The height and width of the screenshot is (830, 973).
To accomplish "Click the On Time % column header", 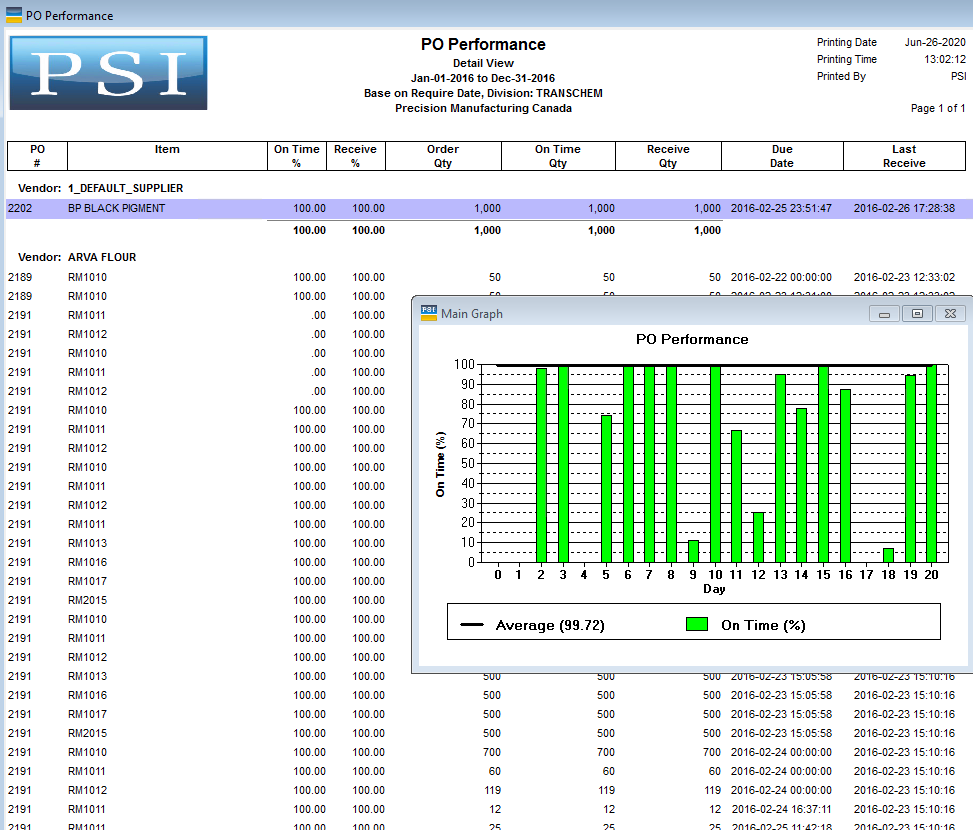I will (297, 156).
